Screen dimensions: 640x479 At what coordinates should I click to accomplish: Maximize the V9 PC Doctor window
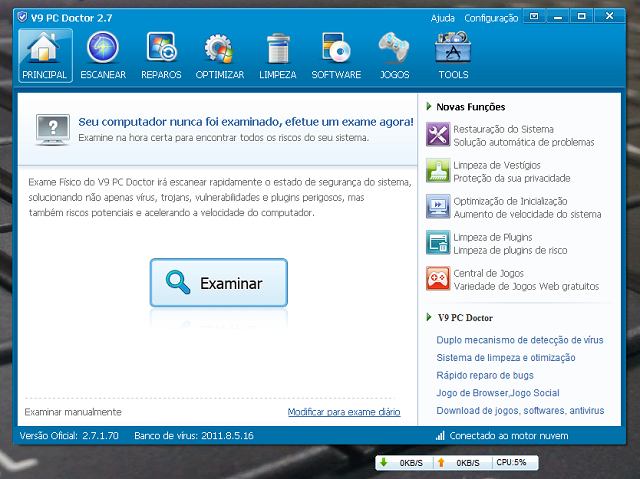[582, 16]
